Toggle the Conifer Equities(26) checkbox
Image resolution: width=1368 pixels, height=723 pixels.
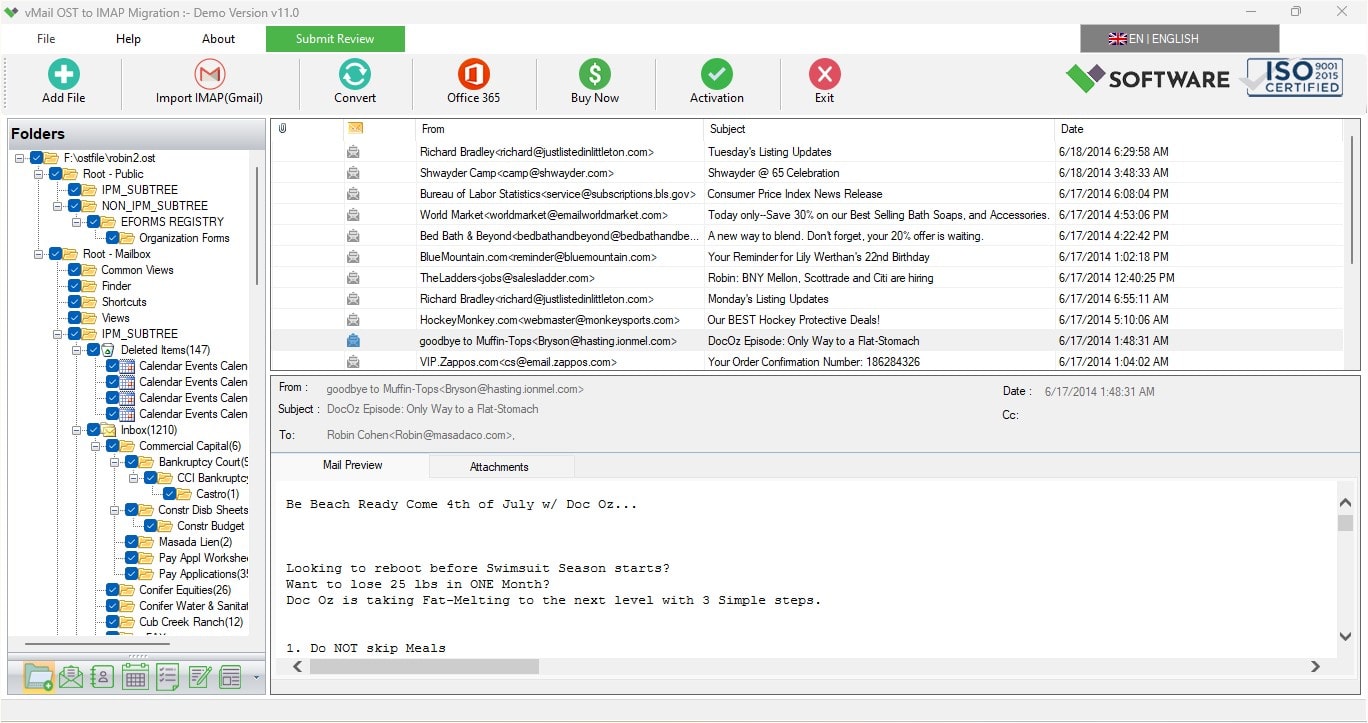tap(113, 590)
